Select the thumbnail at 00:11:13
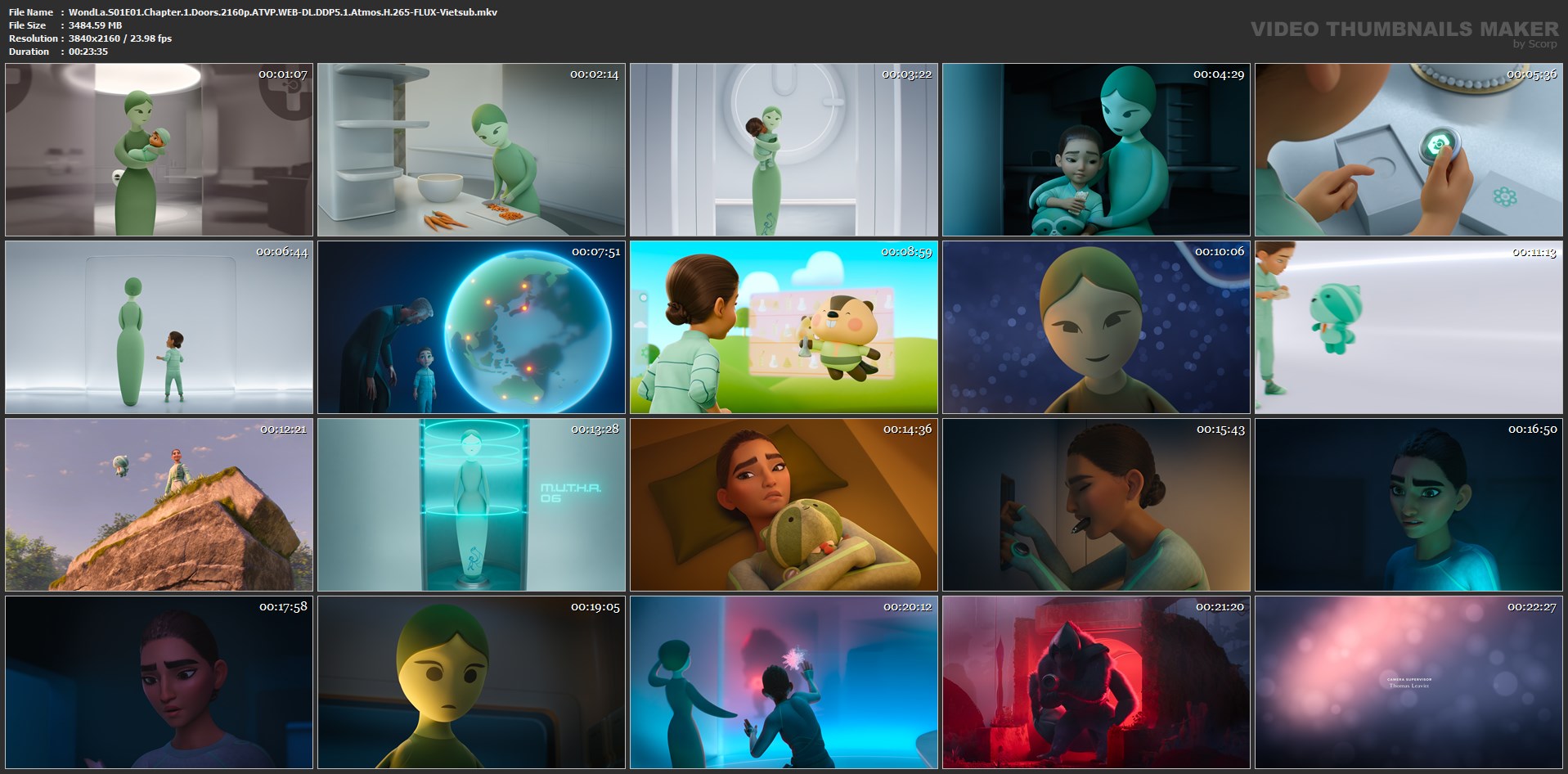1568x774 pixels. (1409, 327)
